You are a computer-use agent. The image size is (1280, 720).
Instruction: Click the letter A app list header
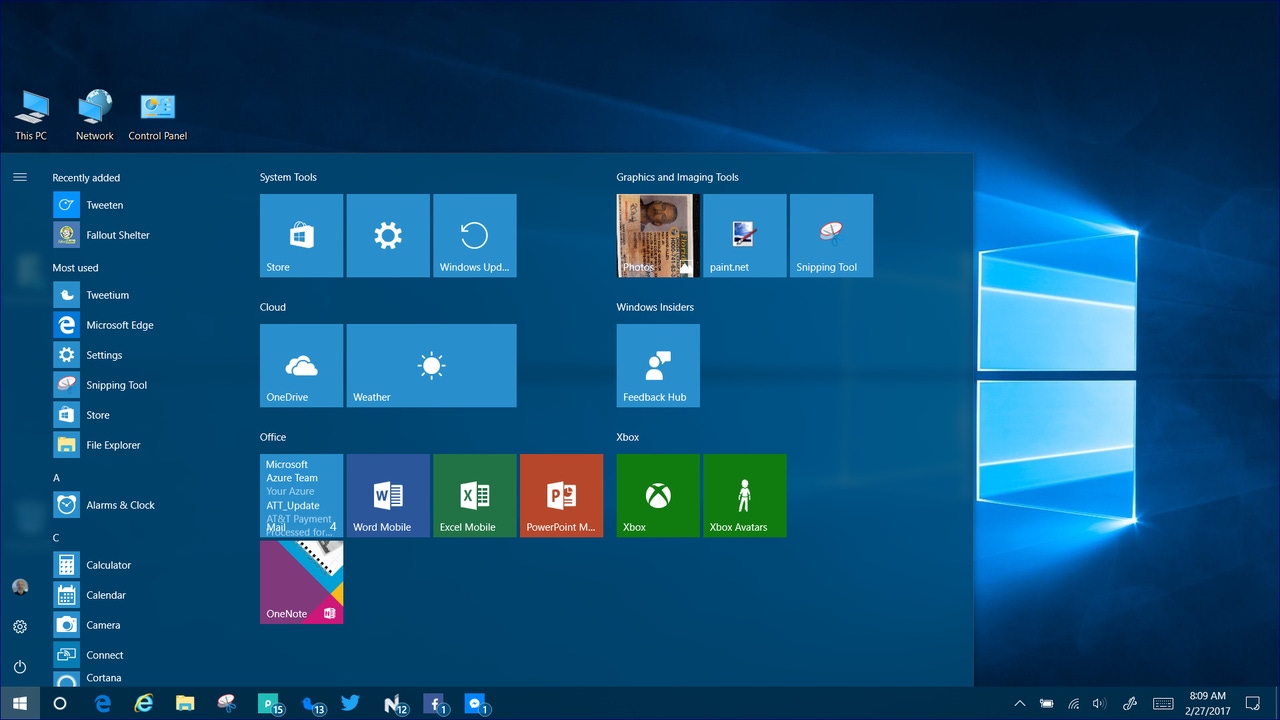(x=56, y=478)
